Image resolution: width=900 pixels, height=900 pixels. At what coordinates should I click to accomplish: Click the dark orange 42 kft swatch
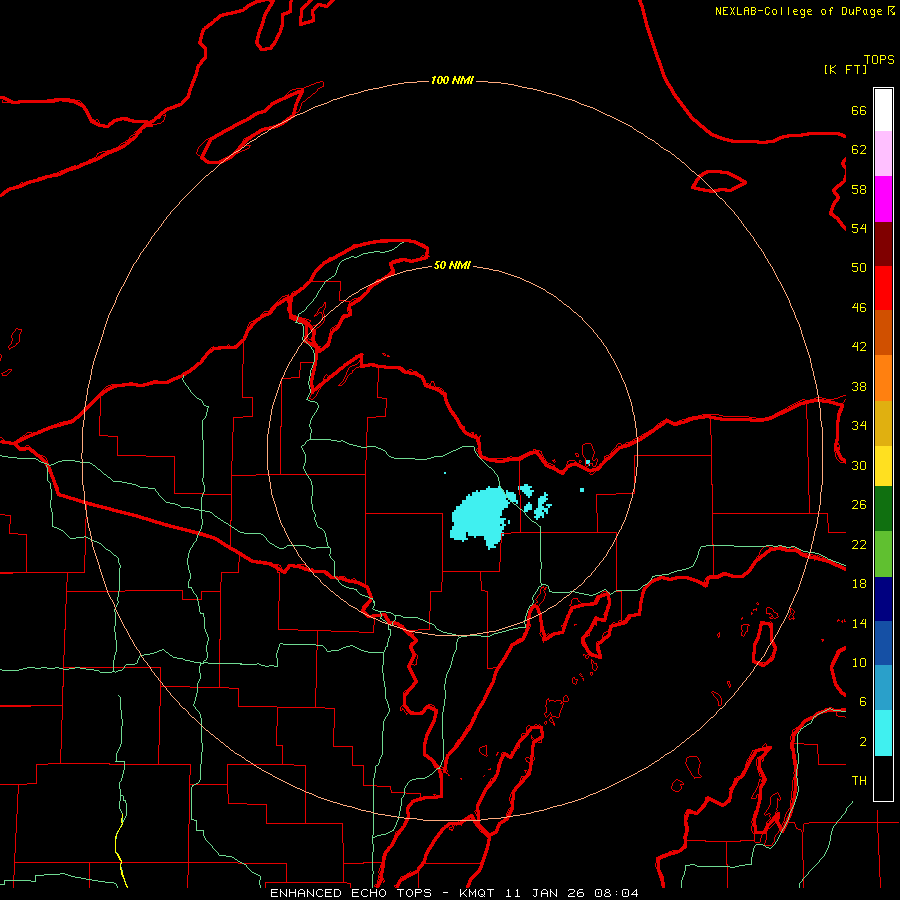883,333
